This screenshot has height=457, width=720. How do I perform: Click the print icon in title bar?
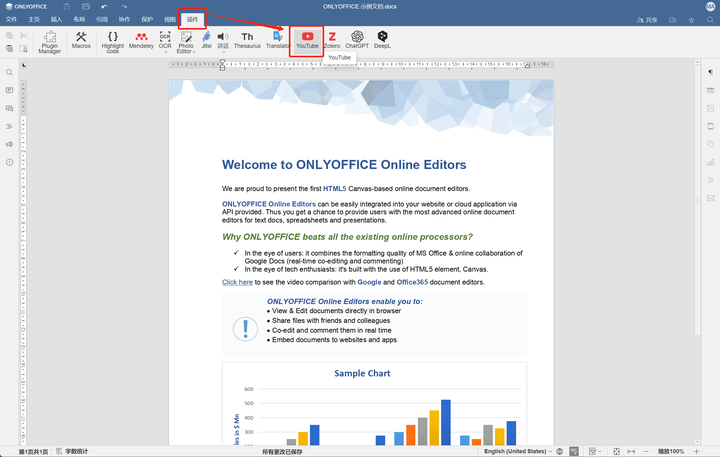tap(86, 6)
